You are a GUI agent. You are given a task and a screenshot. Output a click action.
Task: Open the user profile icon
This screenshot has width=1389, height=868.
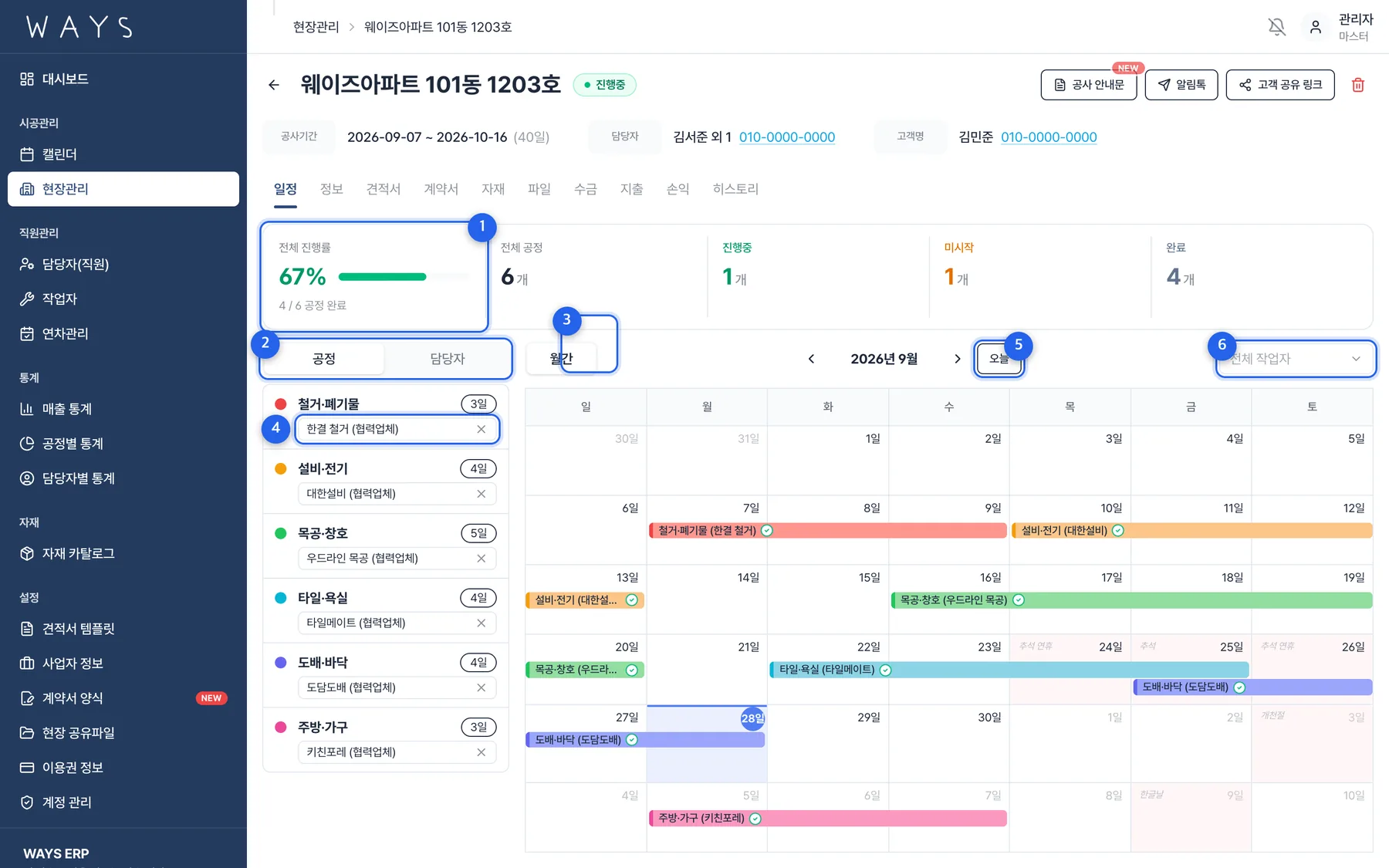(x=1316, y=27)
